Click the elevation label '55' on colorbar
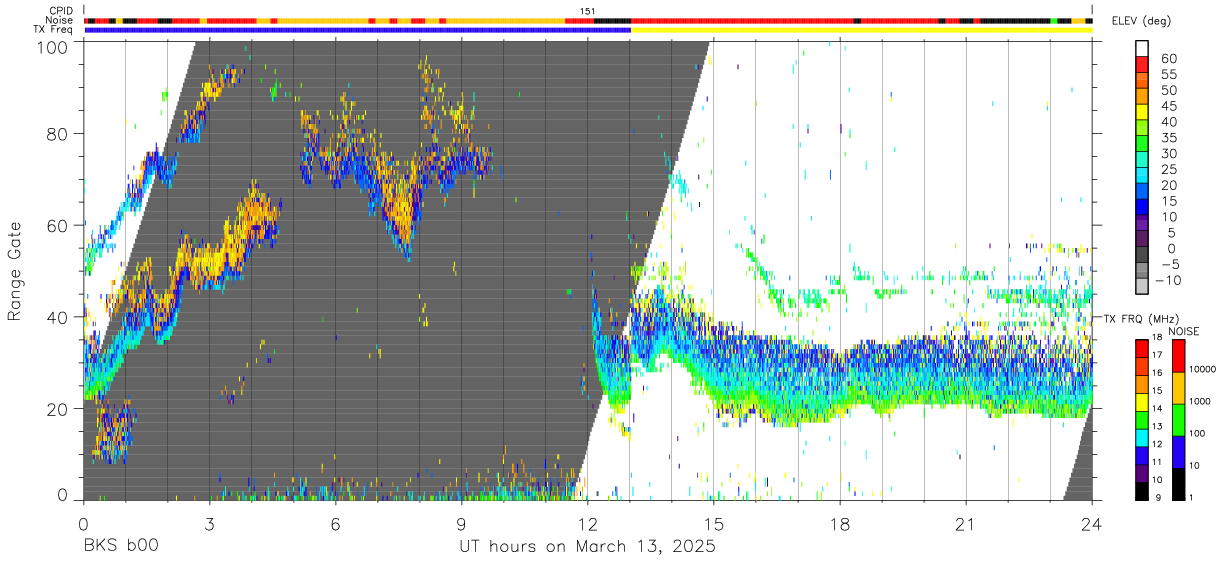The width and height of the screenshot is (1228, 567). [1169, 75]
